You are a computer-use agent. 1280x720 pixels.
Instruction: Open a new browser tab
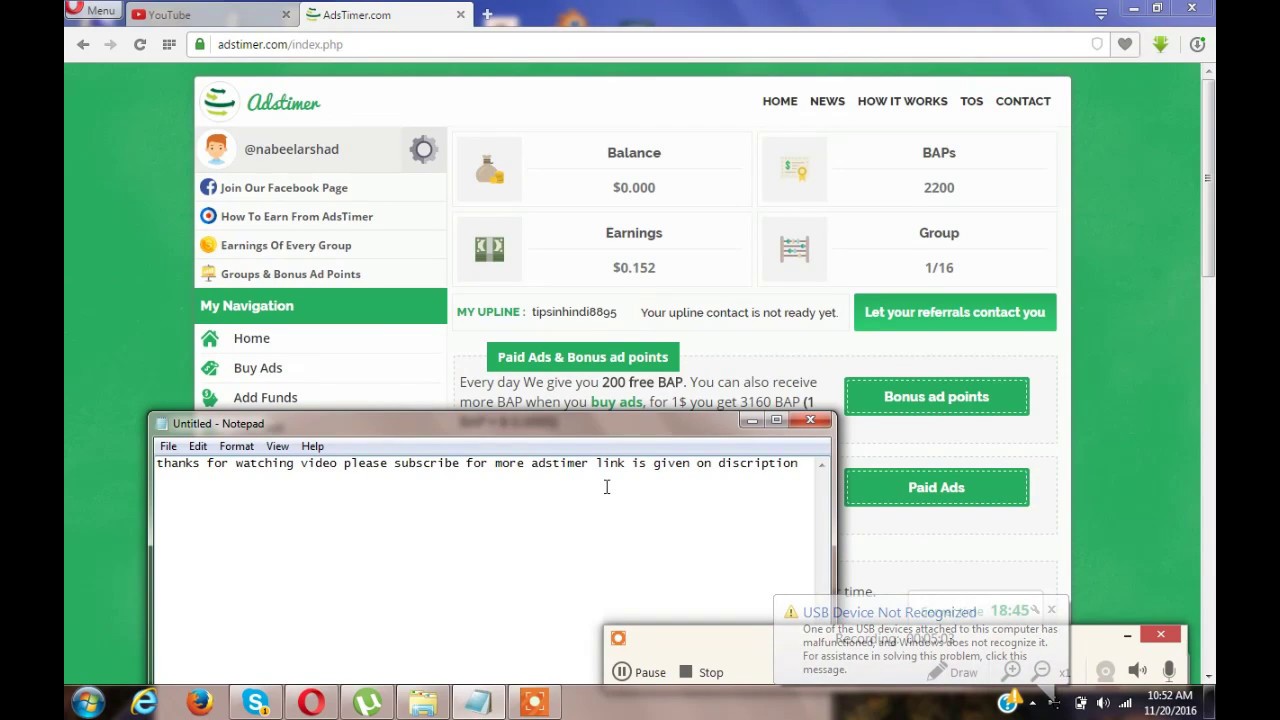point(487,15)
